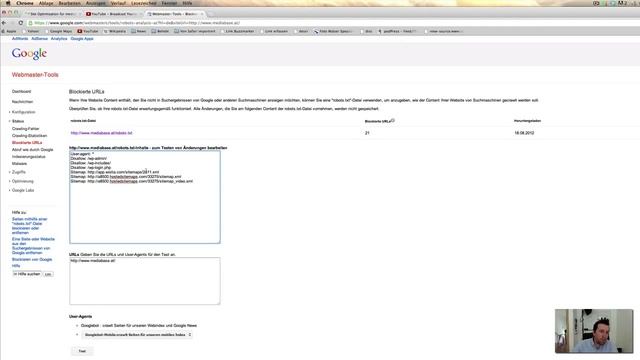Click the Los help search button
This screenshot has height=360, width=640.
[48, 274]
